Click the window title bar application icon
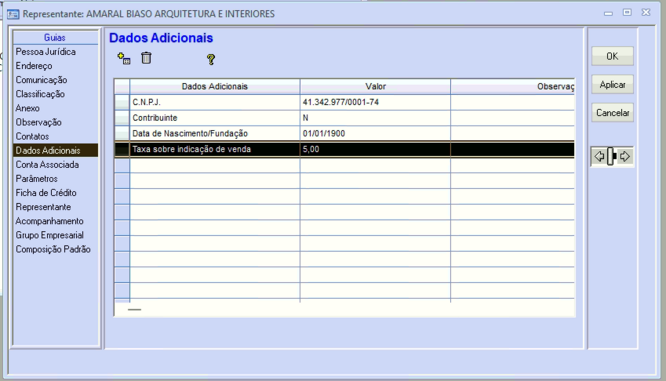 pyautogui.click(x=13, y=14)
